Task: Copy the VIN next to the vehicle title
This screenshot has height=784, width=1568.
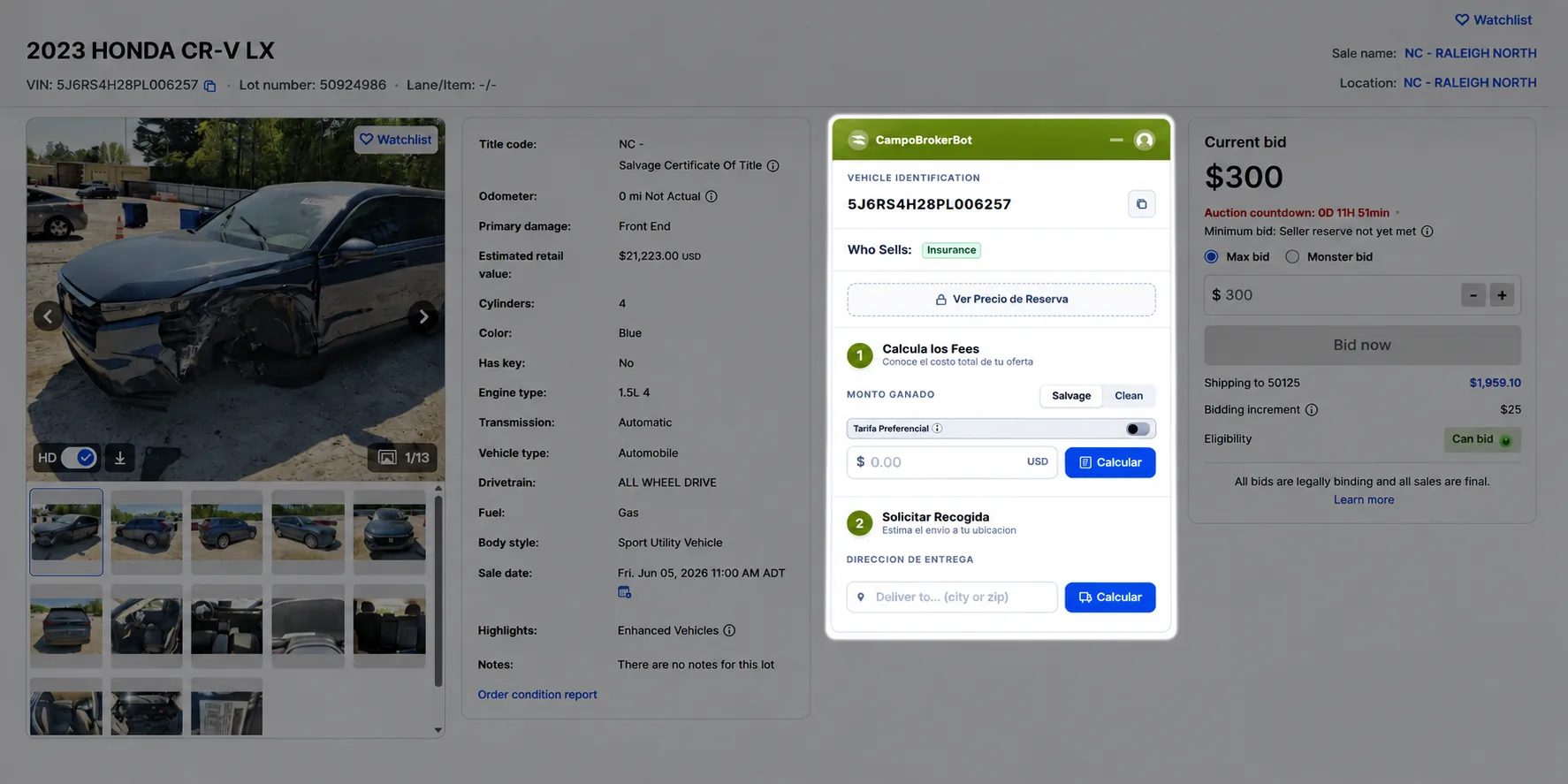Action: pyautogui.click(x=209, y=86)
